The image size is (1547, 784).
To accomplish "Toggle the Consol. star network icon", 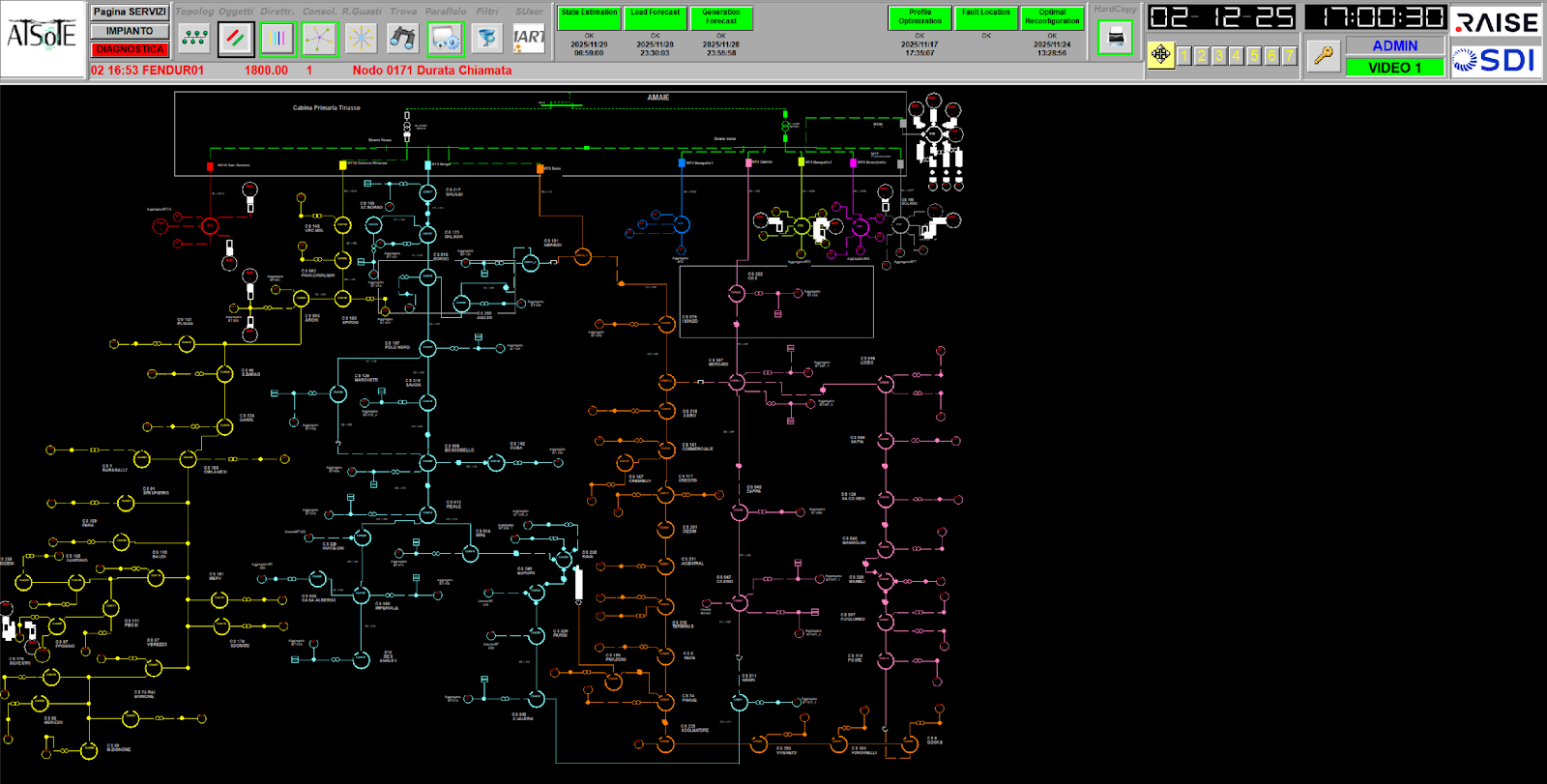I will (x=319, y=39).
